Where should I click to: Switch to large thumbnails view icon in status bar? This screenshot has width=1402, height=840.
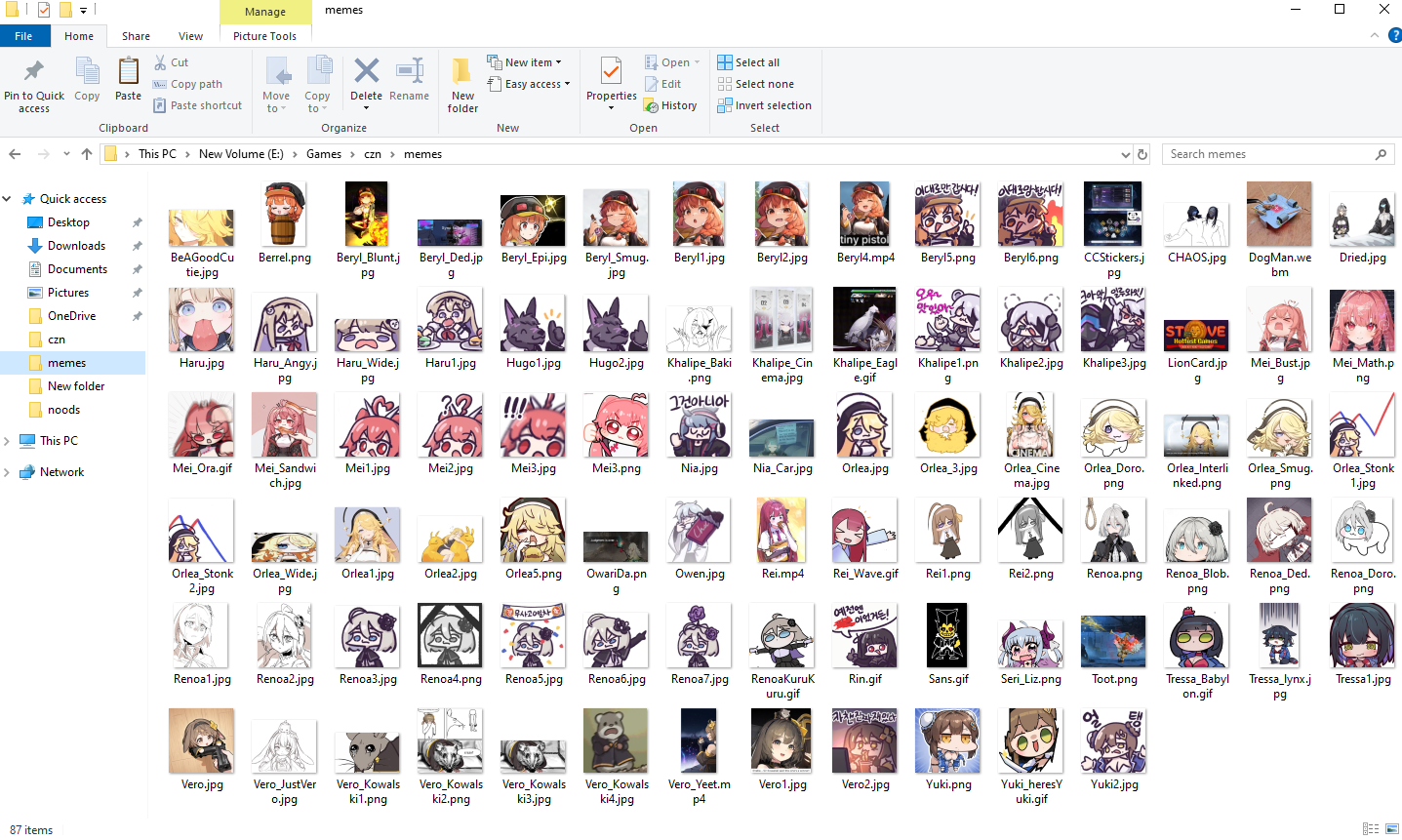(1391, 829)
